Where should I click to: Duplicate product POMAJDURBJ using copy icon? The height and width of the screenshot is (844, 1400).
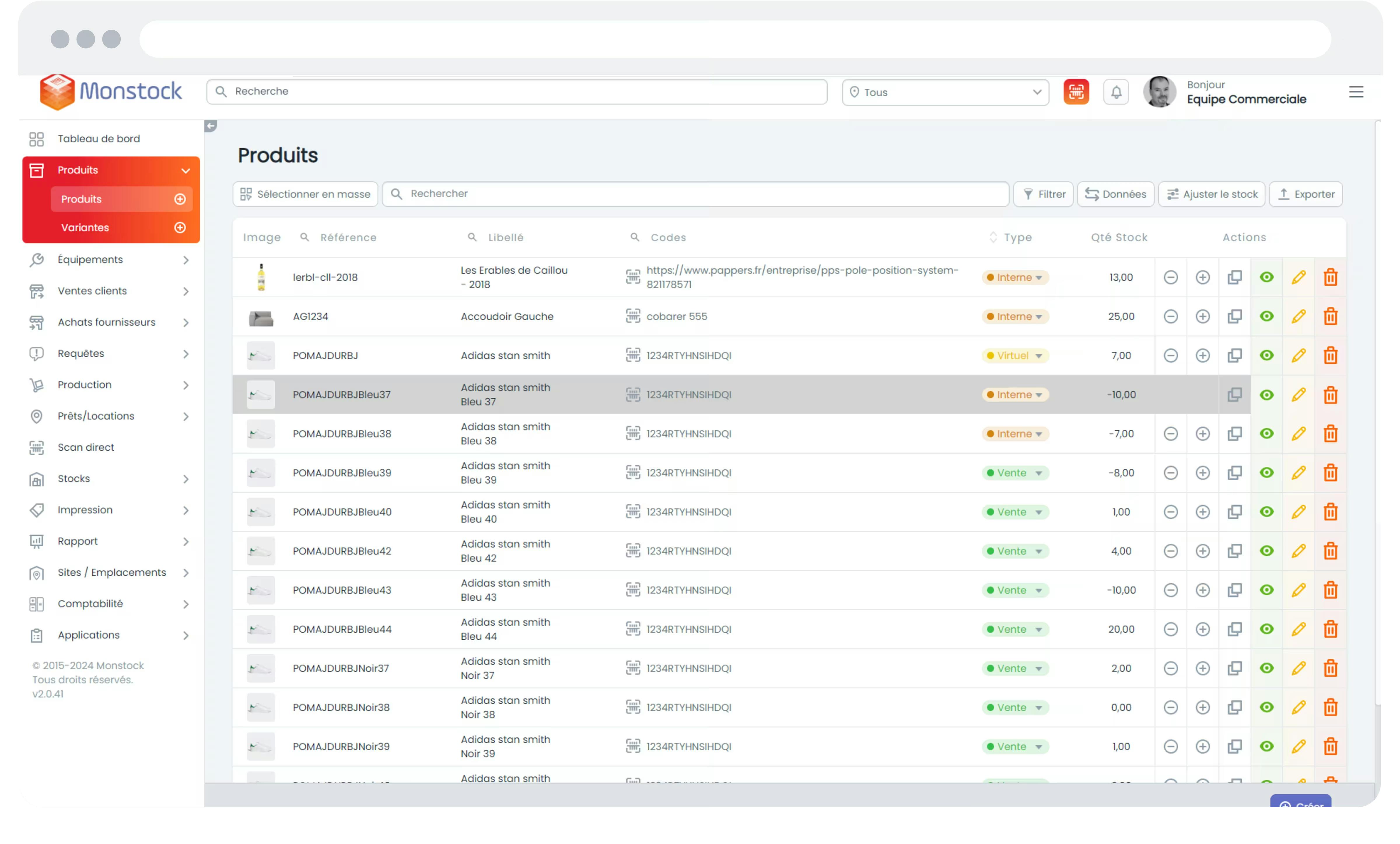[1234, 356]
